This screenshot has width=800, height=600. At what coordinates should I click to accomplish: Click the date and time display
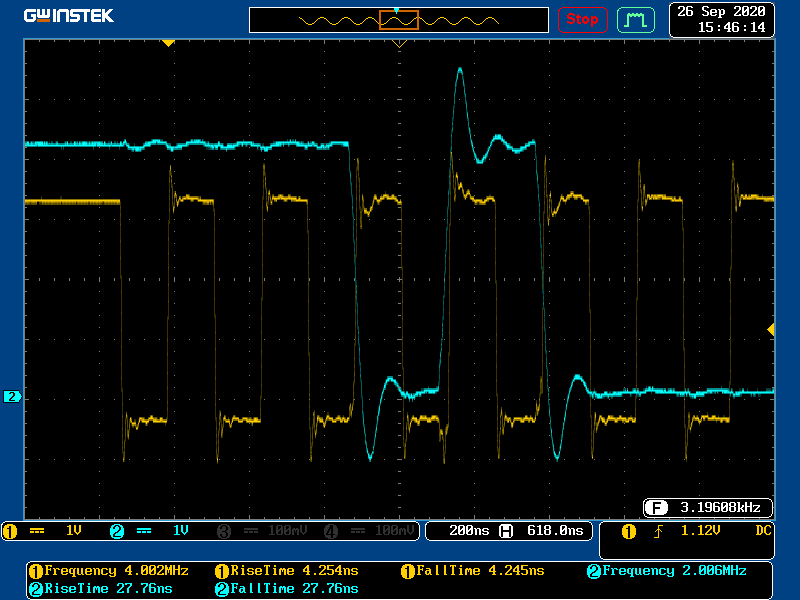coord(721,19)
